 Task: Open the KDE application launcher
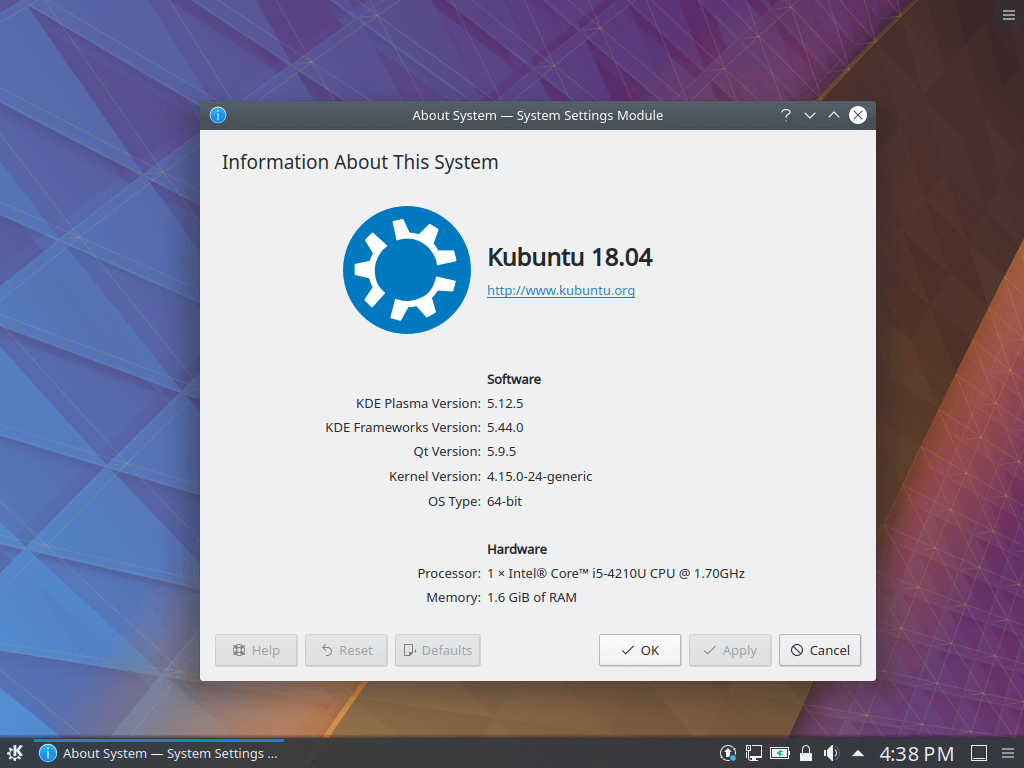14,753
